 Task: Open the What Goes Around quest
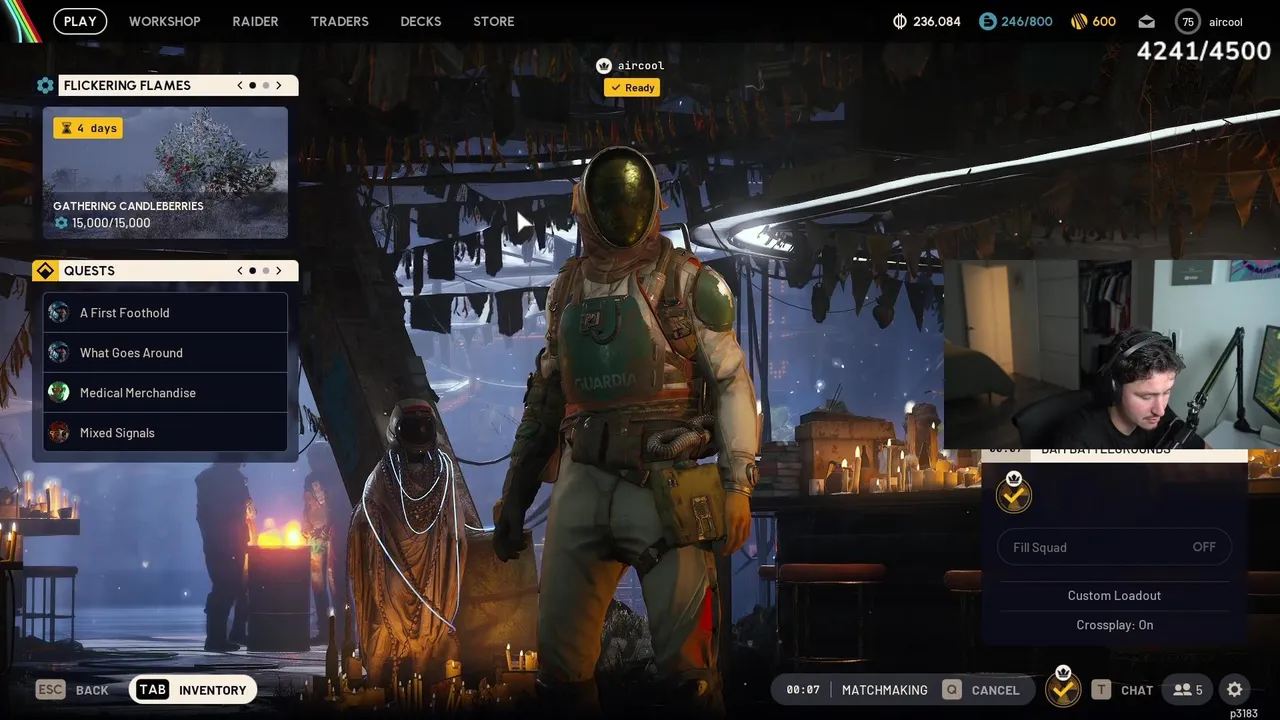165,353
